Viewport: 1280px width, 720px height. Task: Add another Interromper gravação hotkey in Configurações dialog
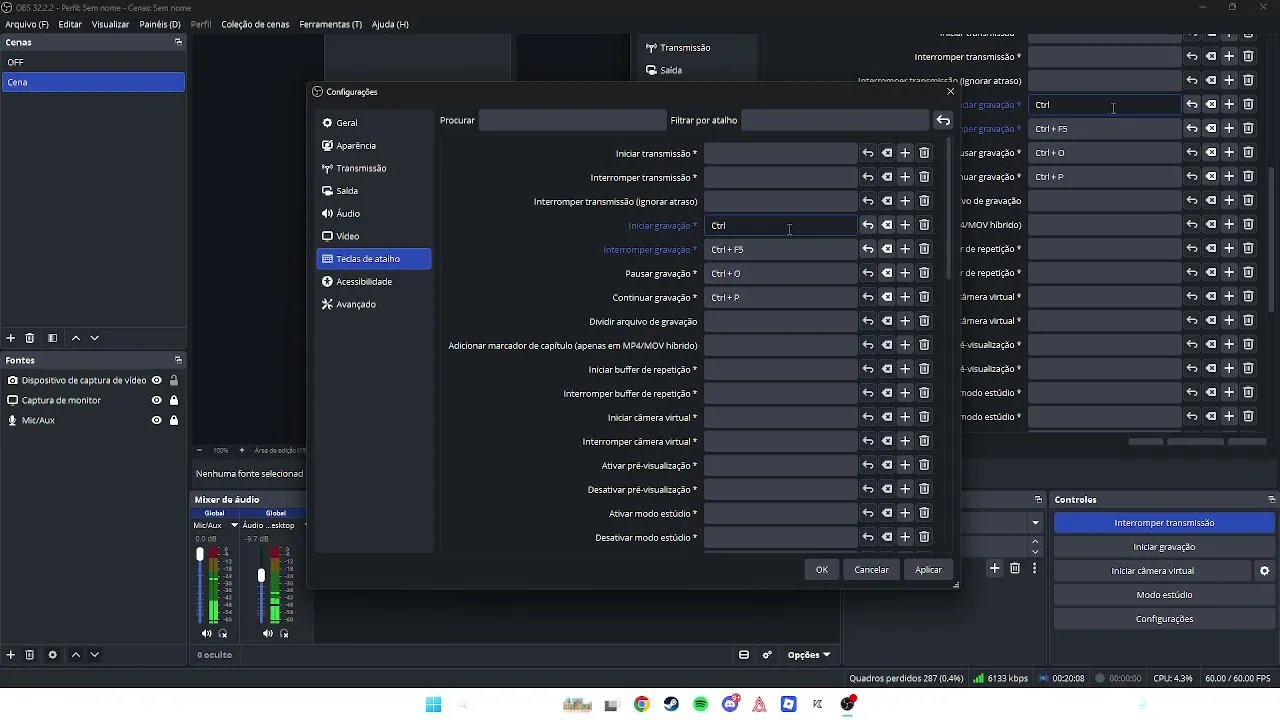tap(905, 249)
